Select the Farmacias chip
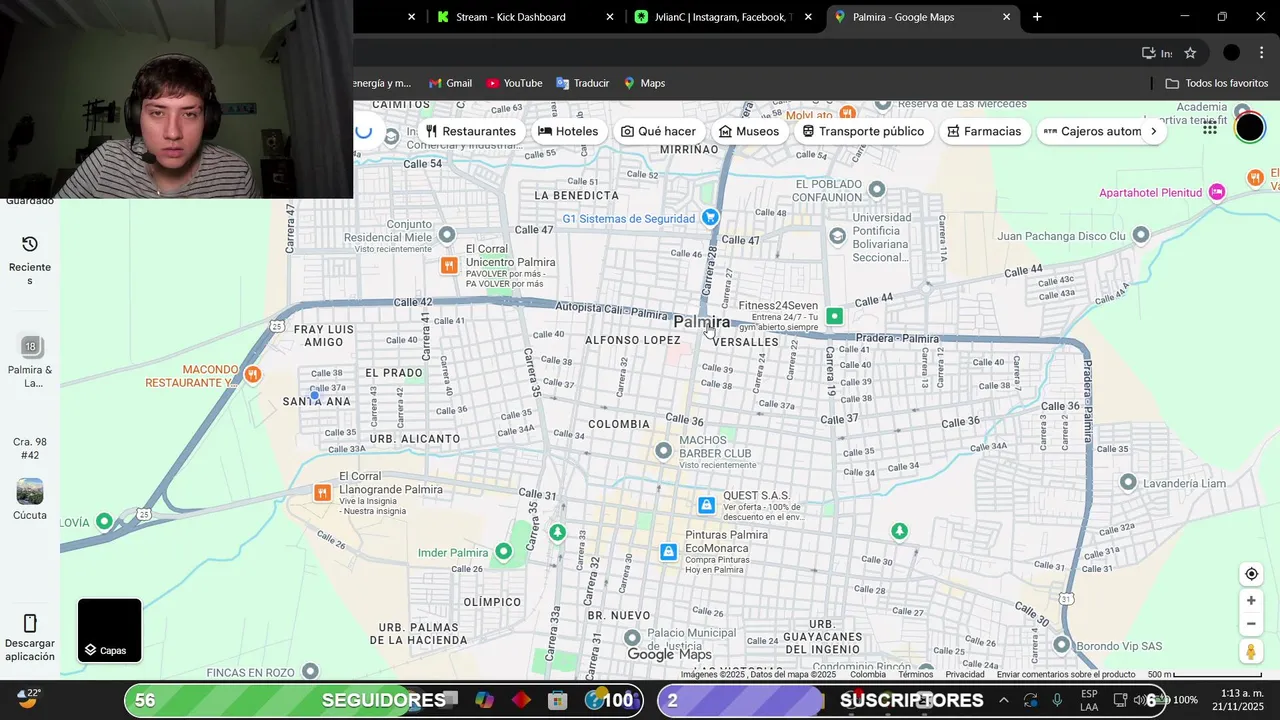This screenshot has width=1280, height=720. pos(984,131)
